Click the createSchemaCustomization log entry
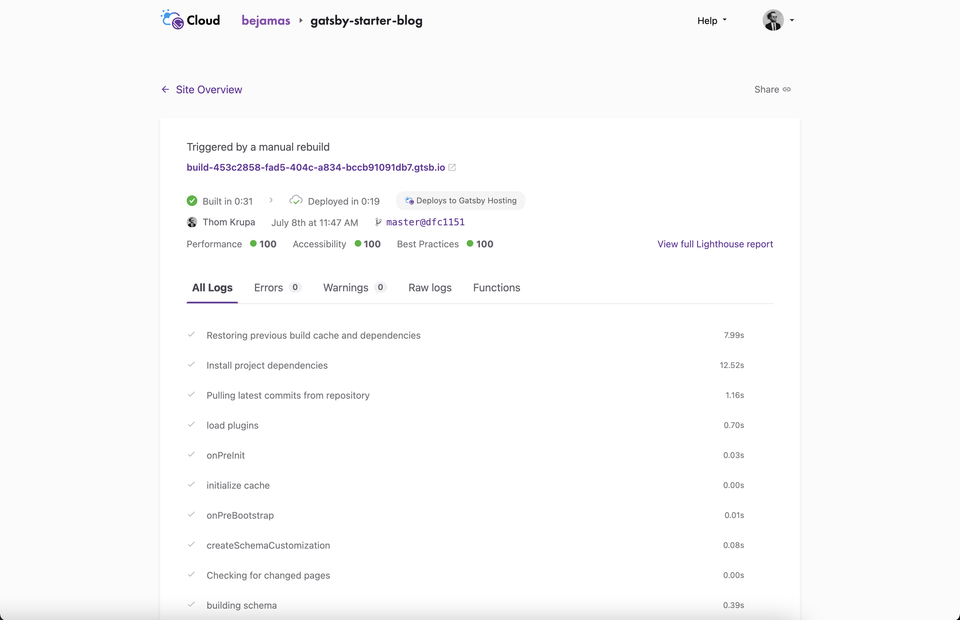This screenshot has height=620, width=960. point(480,545)
